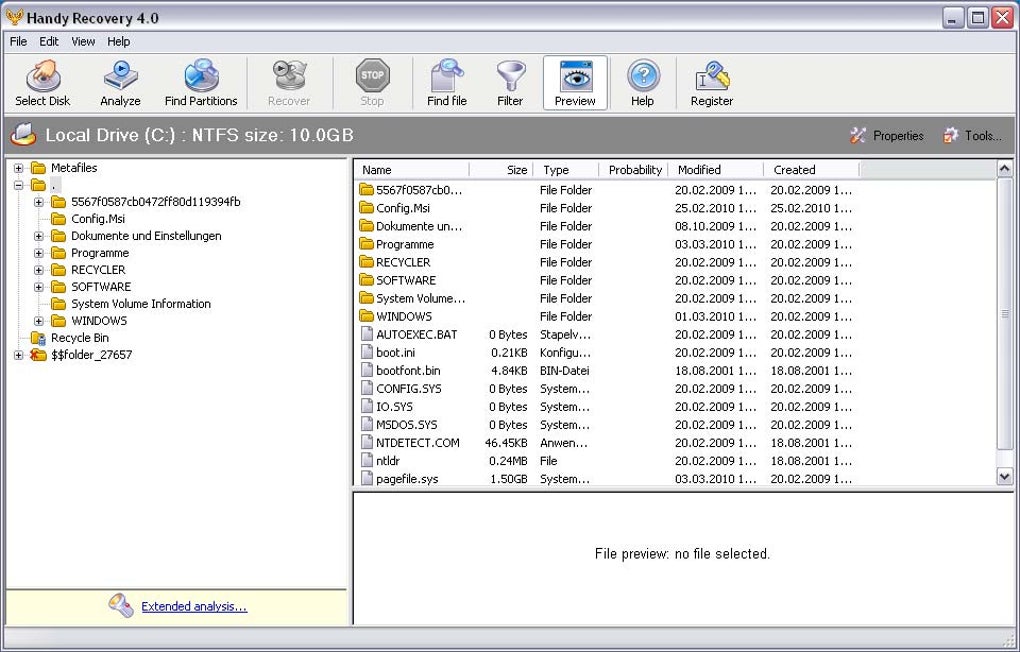Collapse the root drive node
The width and height of the screenshot is (1020, 652).
click(x=18, y=185)
